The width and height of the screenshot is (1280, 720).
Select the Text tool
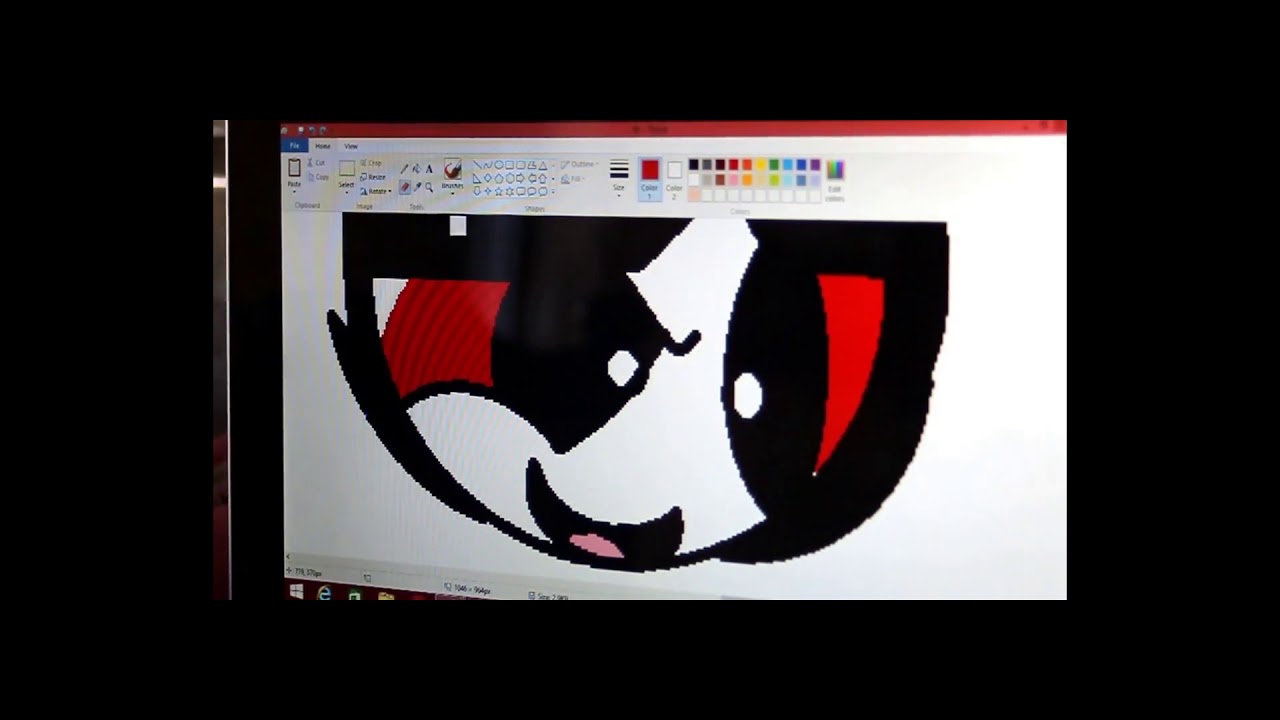coord(429,169)
